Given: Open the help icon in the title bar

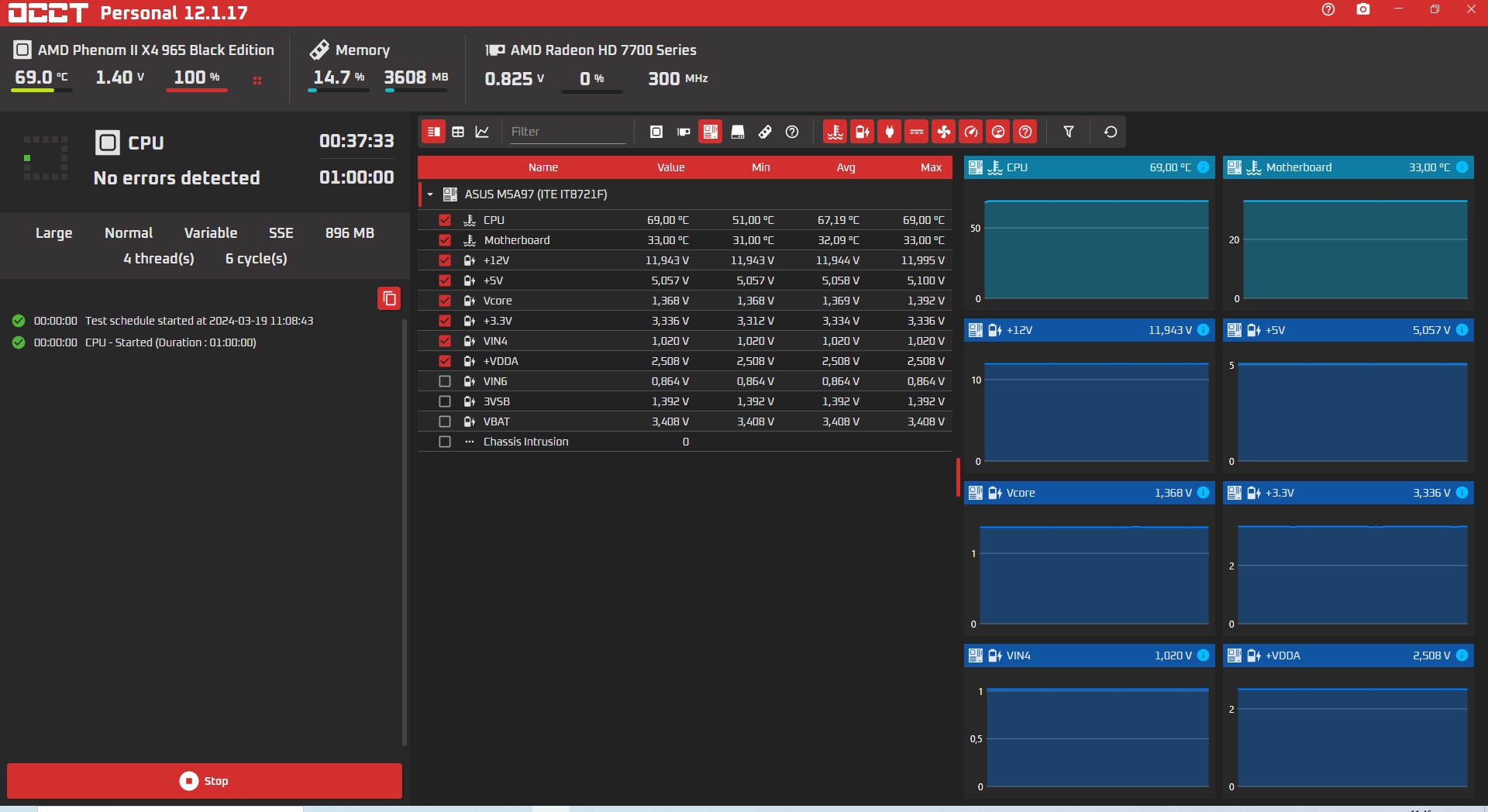Looking at the screenshot, I should tap(1328, 9).
